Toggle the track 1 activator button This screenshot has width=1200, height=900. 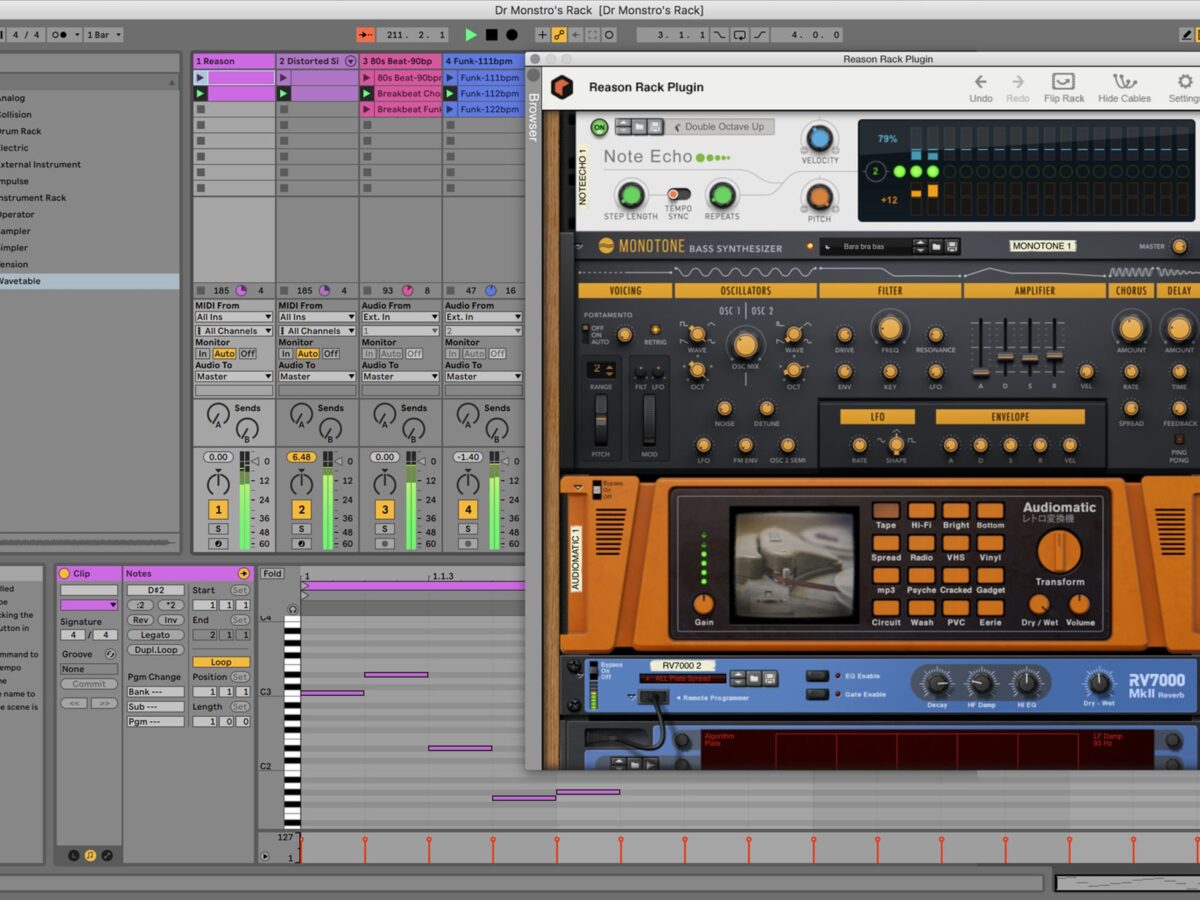coord(218,510)
